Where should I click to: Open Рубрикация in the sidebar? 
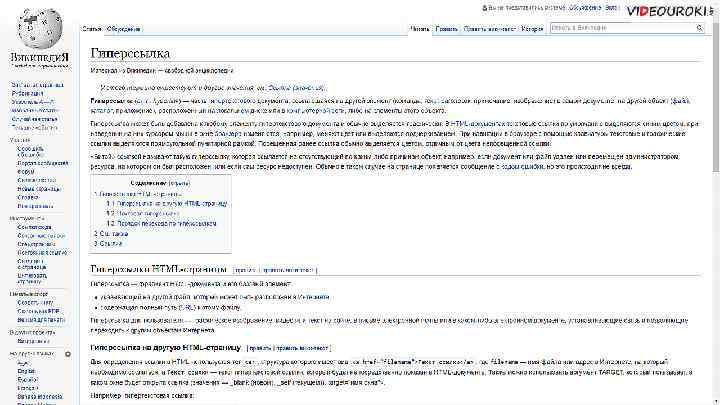(27, 93)
